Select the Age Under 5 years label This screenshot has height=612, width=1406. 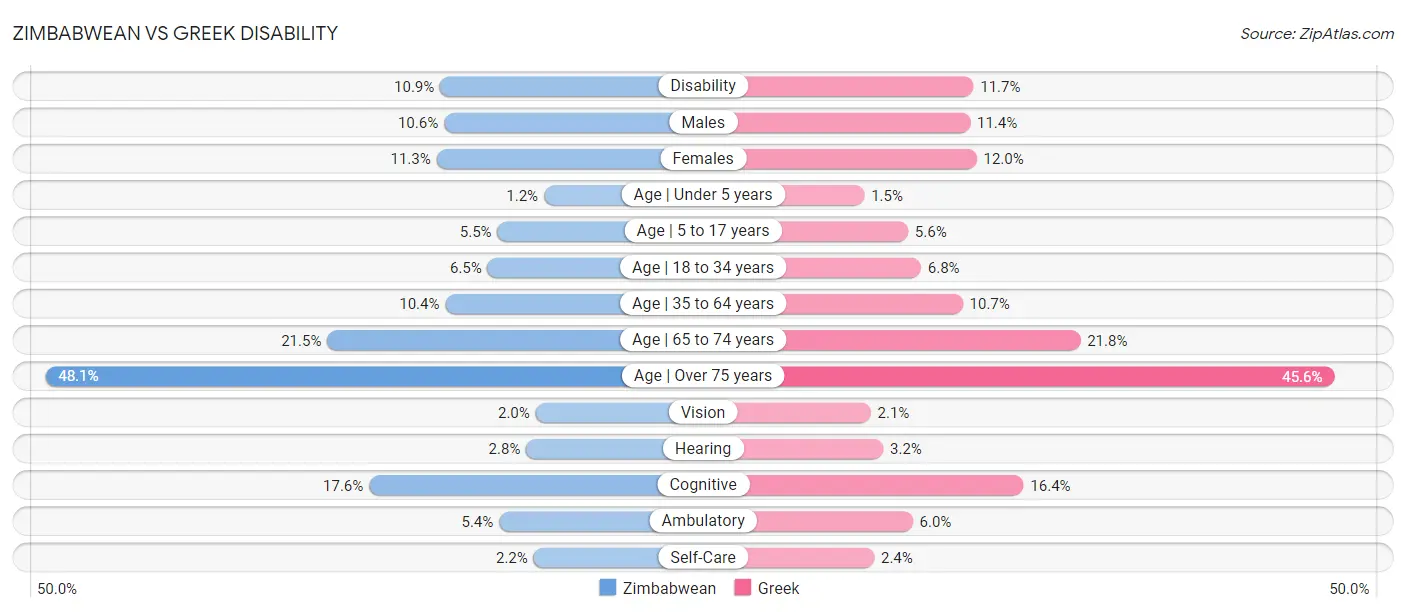tap(703, 195)
